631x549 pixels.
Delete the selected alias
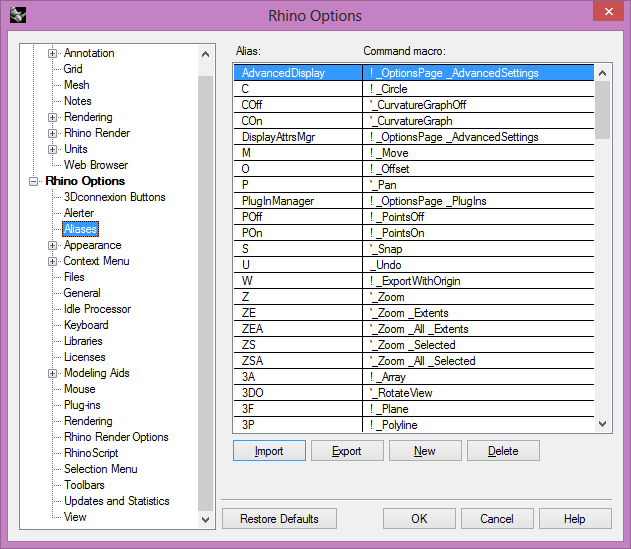(x=503, y=451)
